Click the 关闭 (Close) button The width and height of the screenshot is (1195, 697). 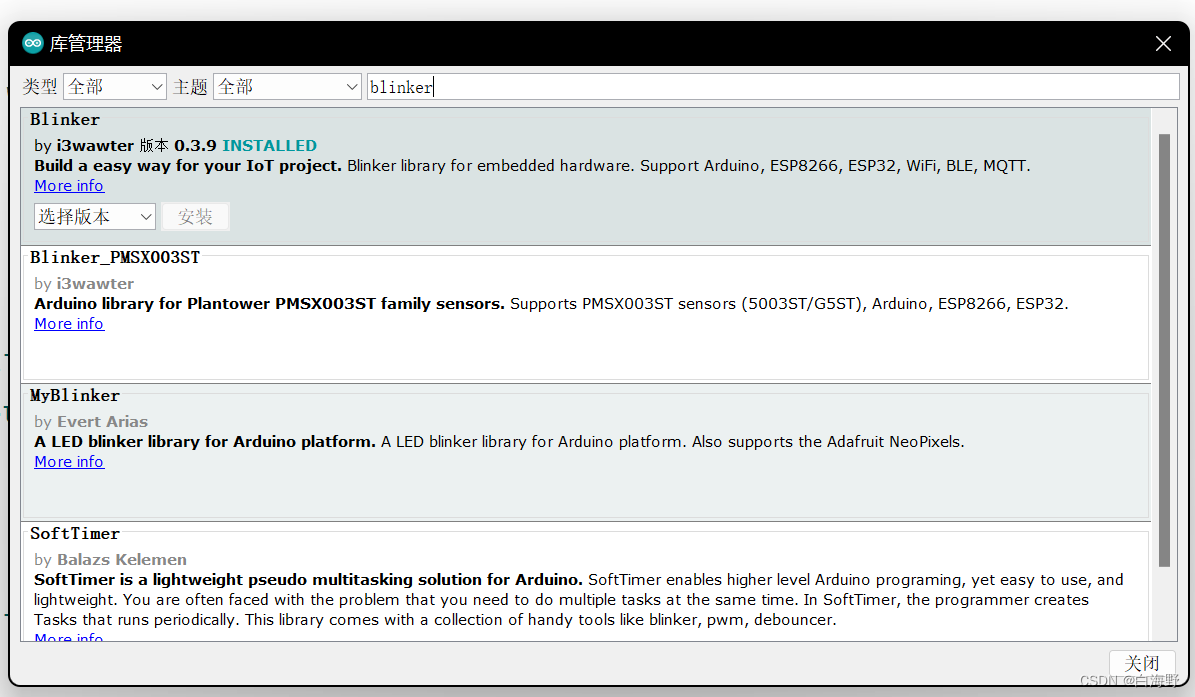pyautogui.click(x=1142, y=663)
